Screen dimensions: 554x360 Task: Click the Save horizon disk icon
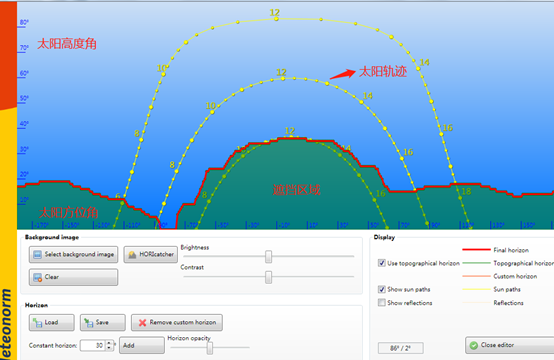(88, 323)
